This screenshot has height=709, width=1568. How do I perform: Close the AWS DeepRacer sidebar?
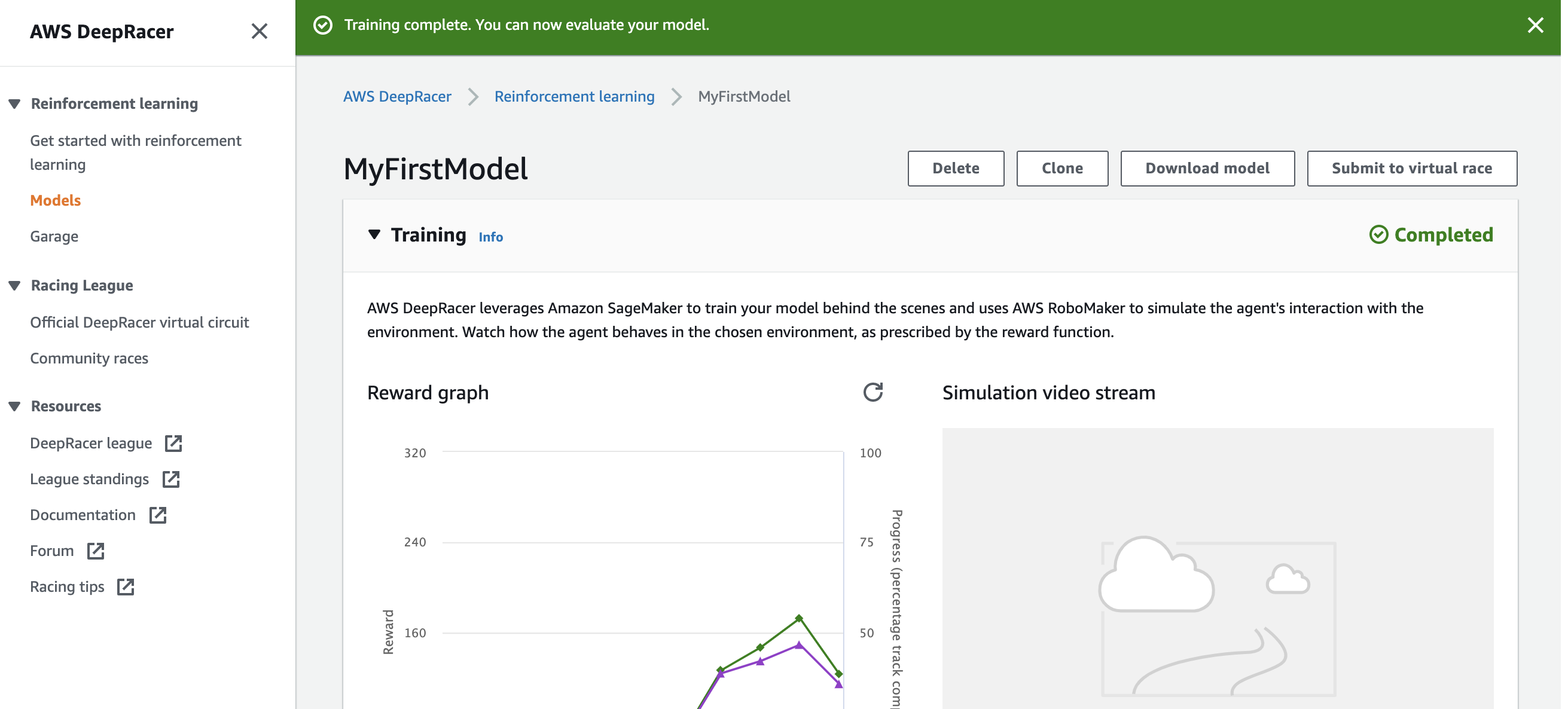pyautogui.click(x=260, y=31)
